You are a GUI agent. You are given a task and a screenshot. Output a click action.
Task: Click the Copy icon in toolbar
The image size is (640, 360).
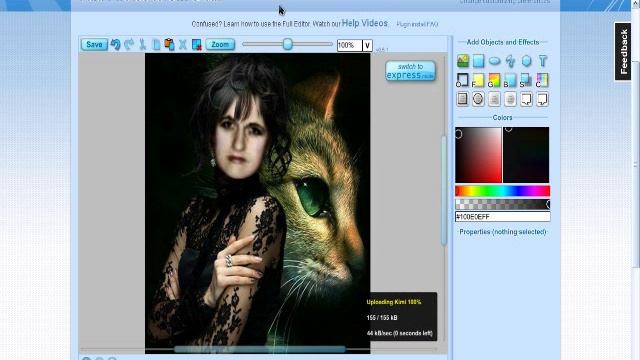(156, 44)
